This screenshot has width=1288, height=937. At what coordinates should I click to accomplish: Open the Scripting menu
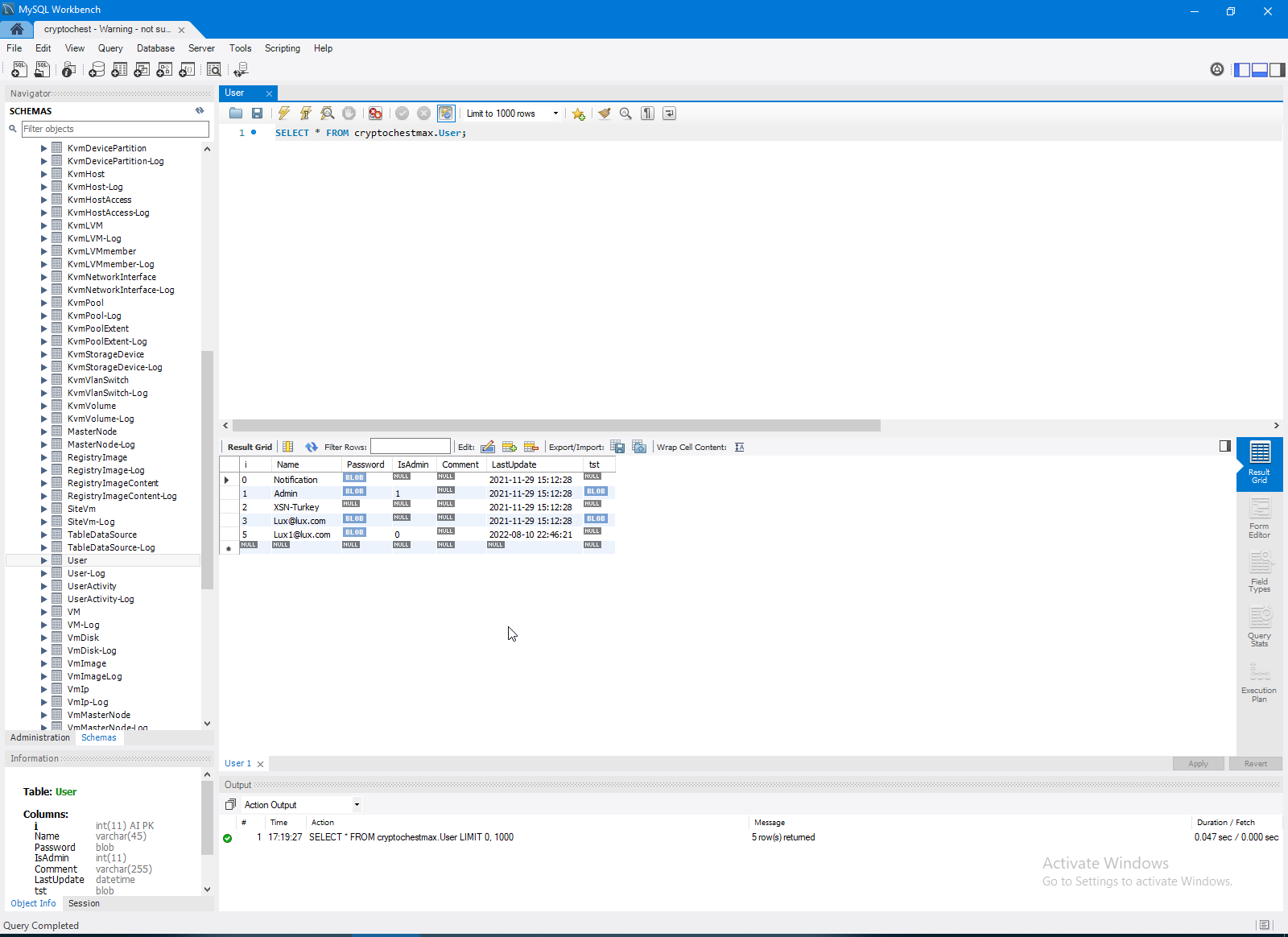283,48
